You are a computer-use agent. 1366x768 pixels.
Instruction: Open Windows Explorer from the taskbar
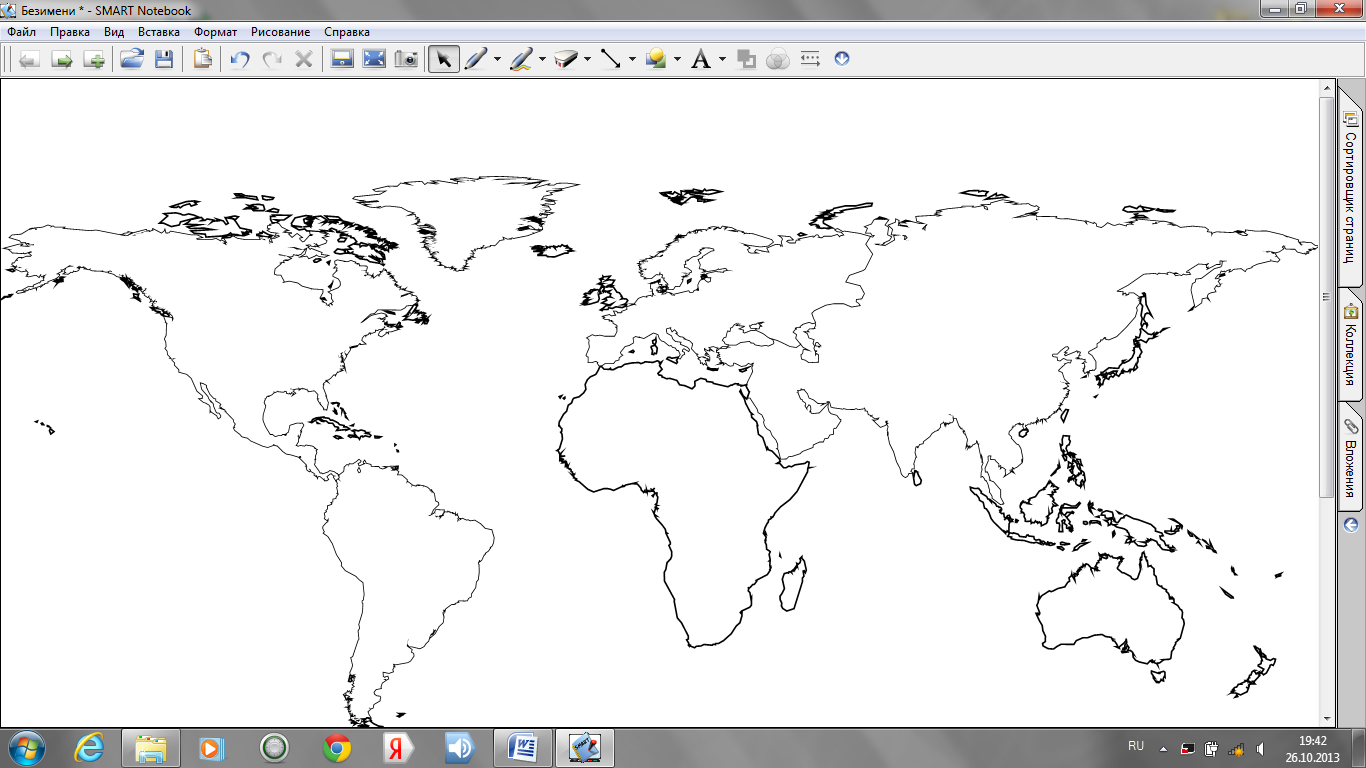click(151, 748)
